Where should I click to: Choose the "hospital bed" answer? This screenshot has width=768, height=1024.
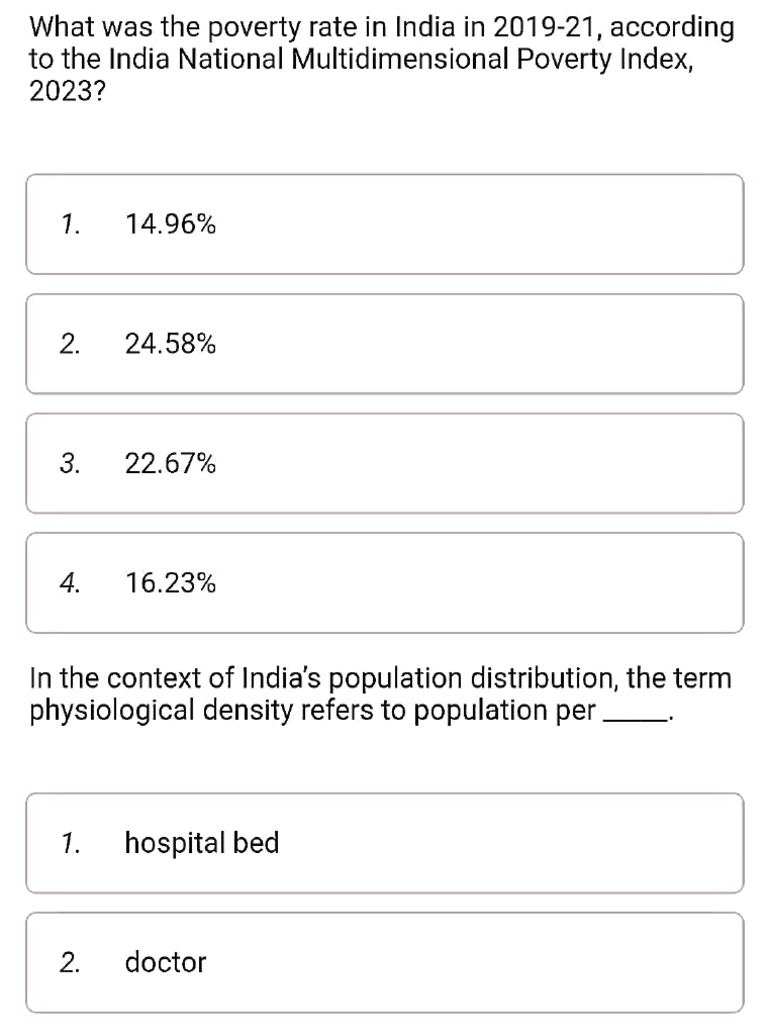[x=384, y=843]
